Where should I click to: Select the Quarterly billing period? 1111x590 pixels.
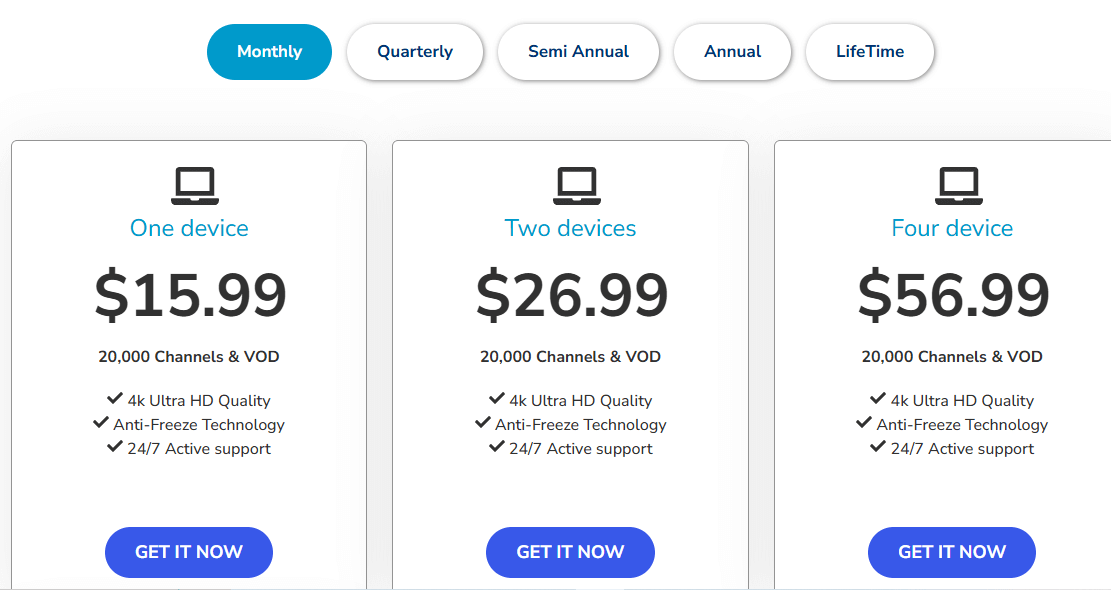(x=414, y=51)
